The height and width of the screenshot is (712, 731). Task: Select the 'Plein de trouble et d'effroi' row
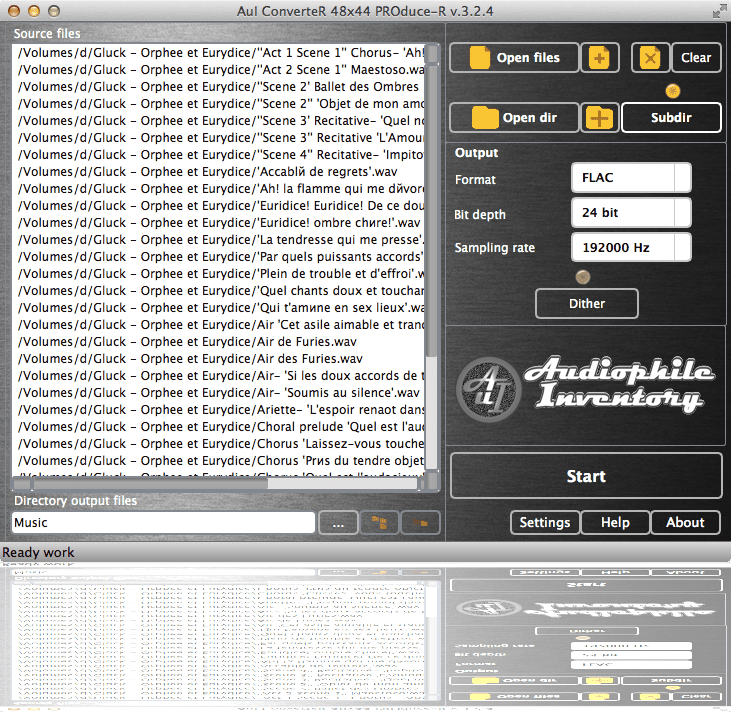click(218, 274)
